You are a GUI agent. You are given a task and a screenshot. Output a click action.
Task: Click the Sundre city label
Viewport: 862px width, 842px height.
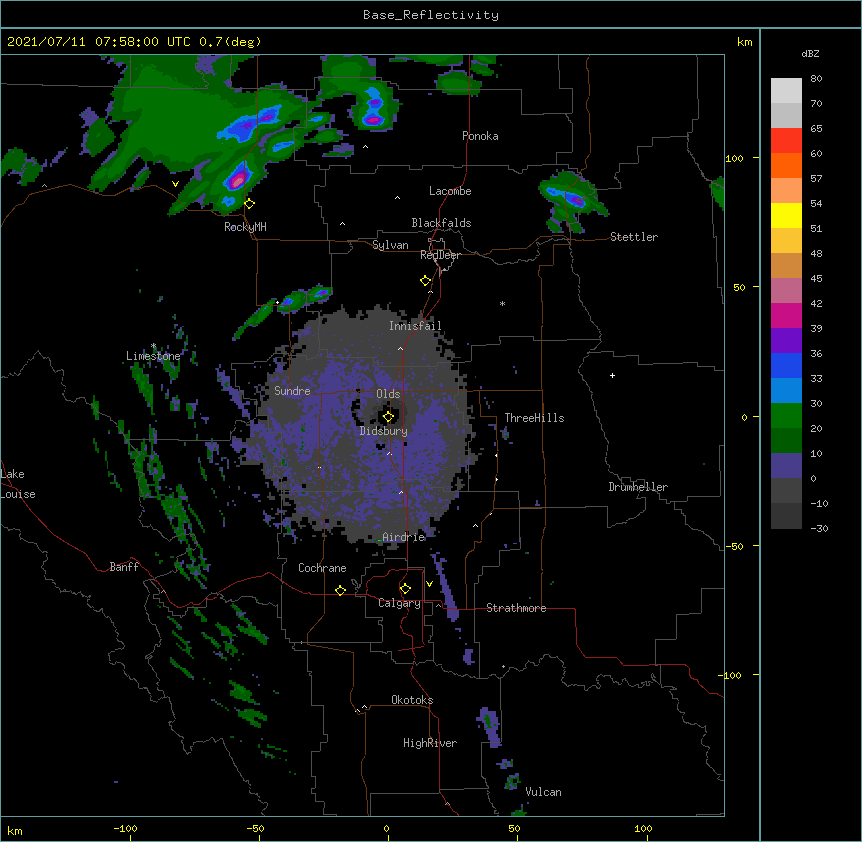[x=292, y=391]
